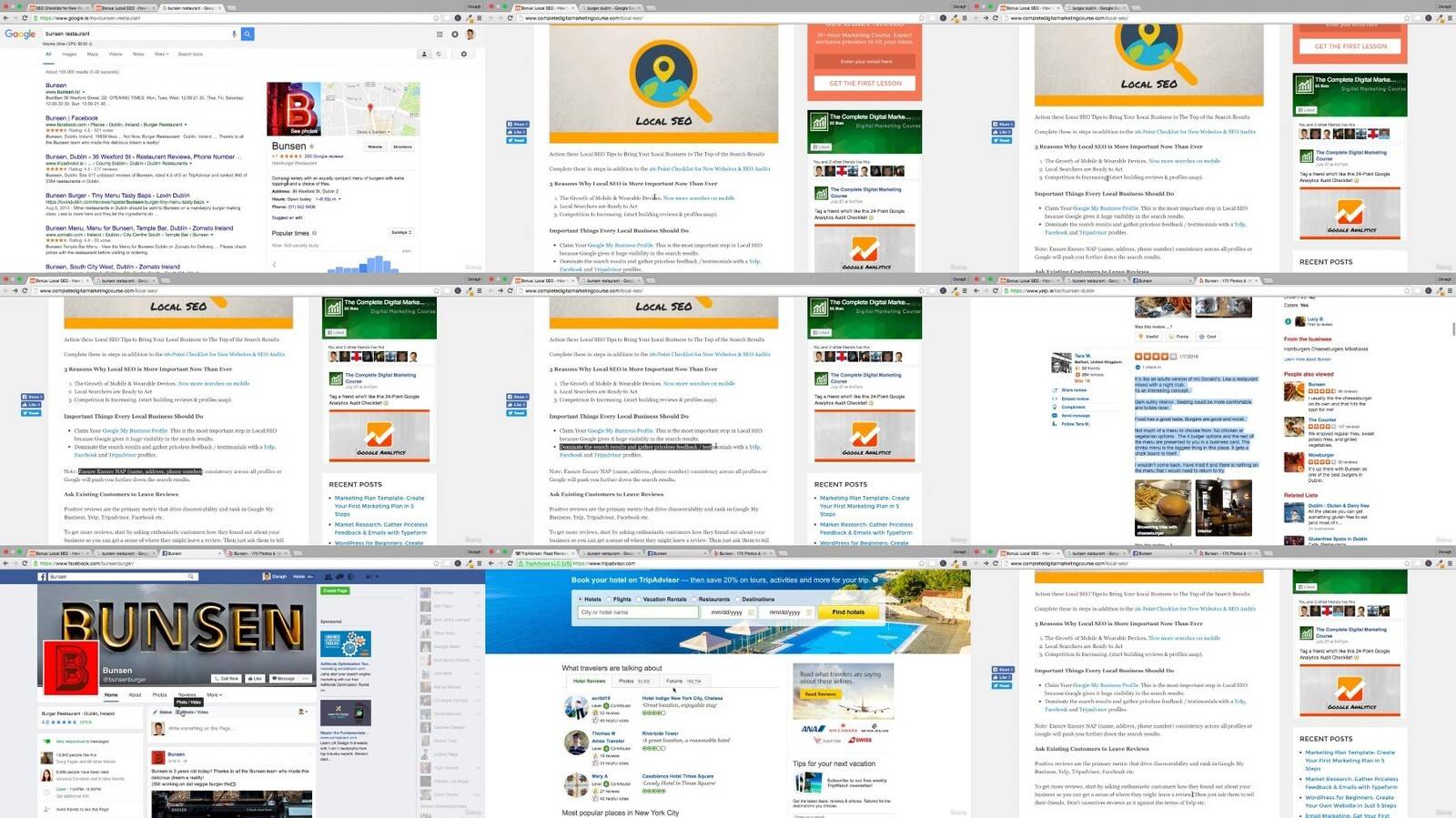Open the Reviews tab on Bunsen page
Image resolution: width=1456 pixels, height=818 pixels.
(x=187, y=695)
